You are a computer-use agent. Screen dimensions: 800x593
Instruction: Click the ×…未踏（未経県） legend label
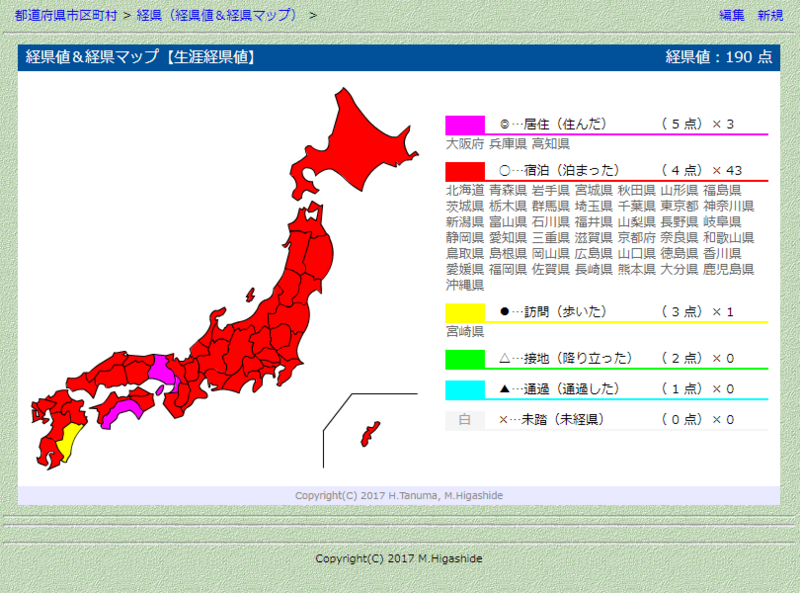(552, 419)
